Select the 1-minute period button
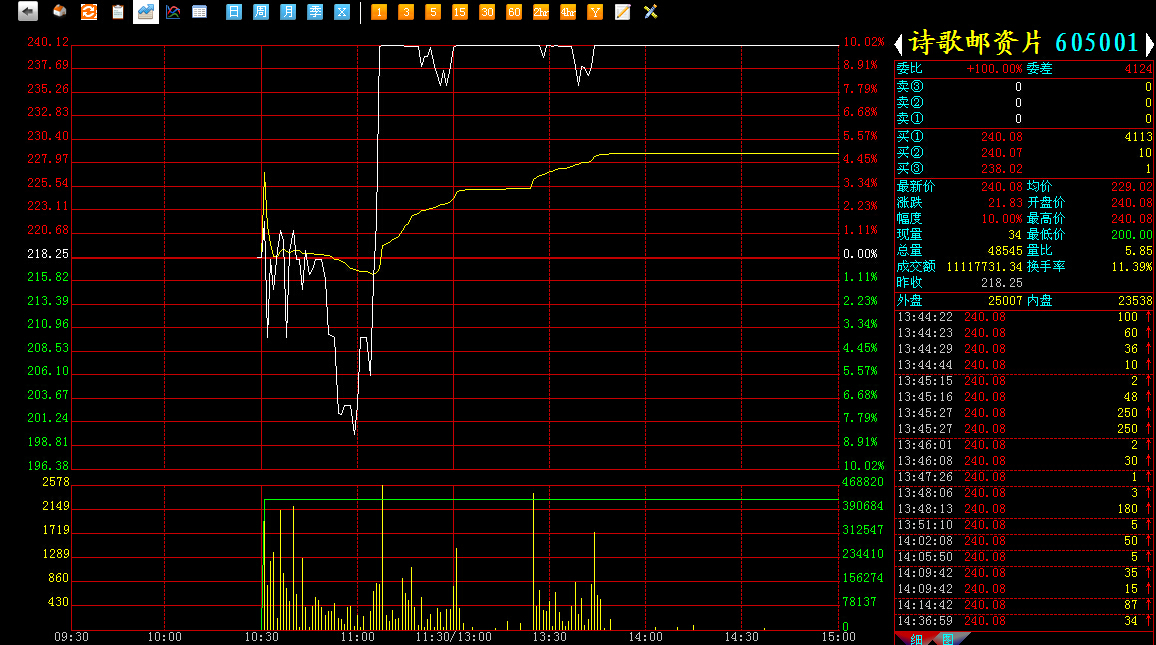 379,12
